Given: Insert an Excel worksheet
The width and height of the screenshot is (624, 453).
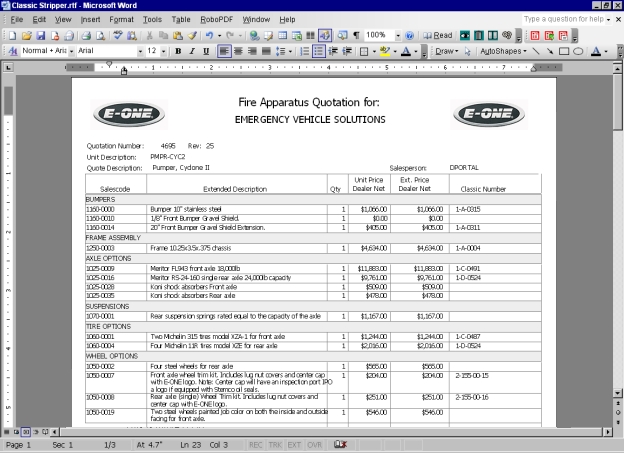Looking at the screenshot, I should click(297, 36).
